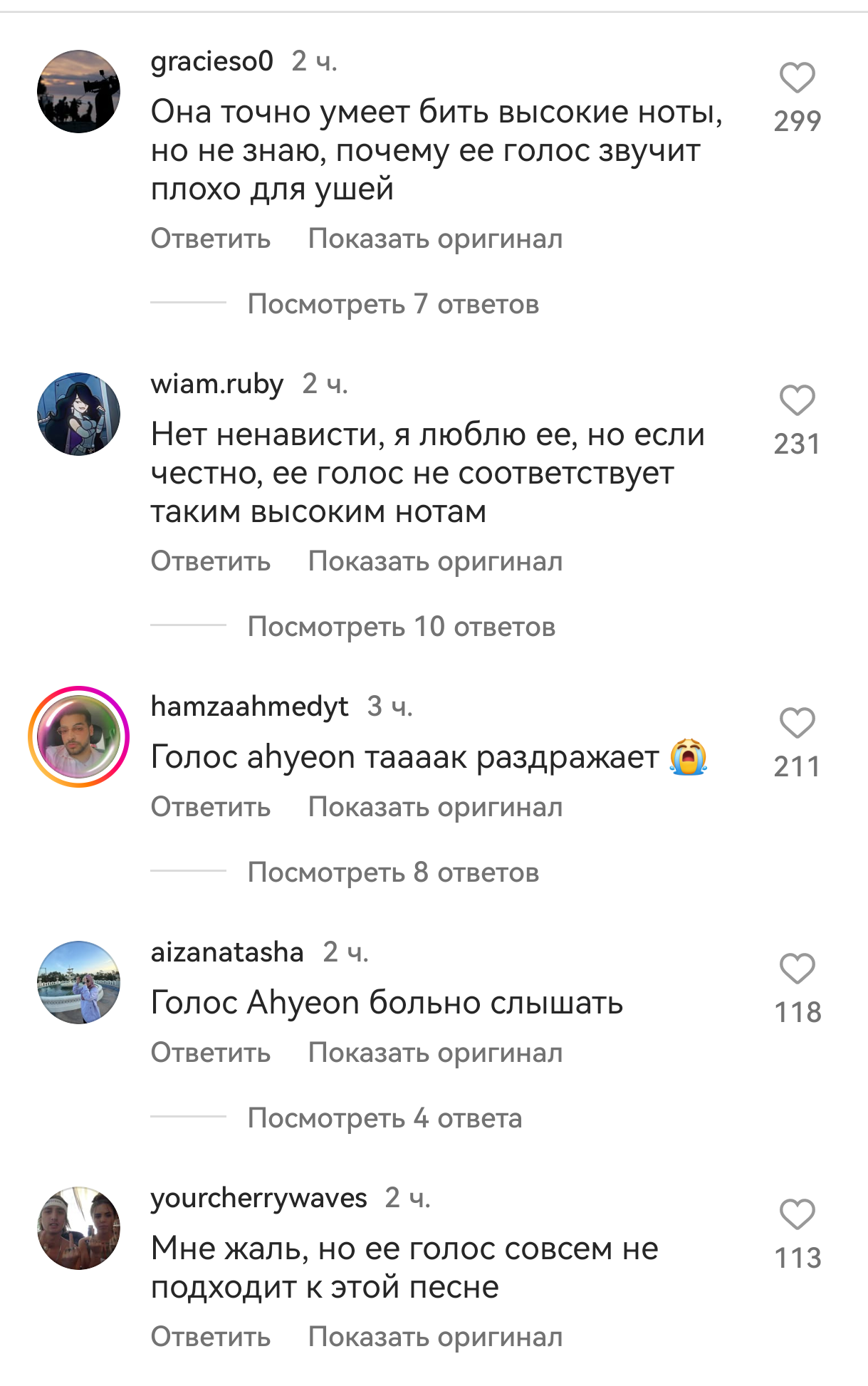This screenshot has width=868, height=1386.
Task: View hamzaahmedyt's story via ringed avatar
Action: (x=78, y=736)
